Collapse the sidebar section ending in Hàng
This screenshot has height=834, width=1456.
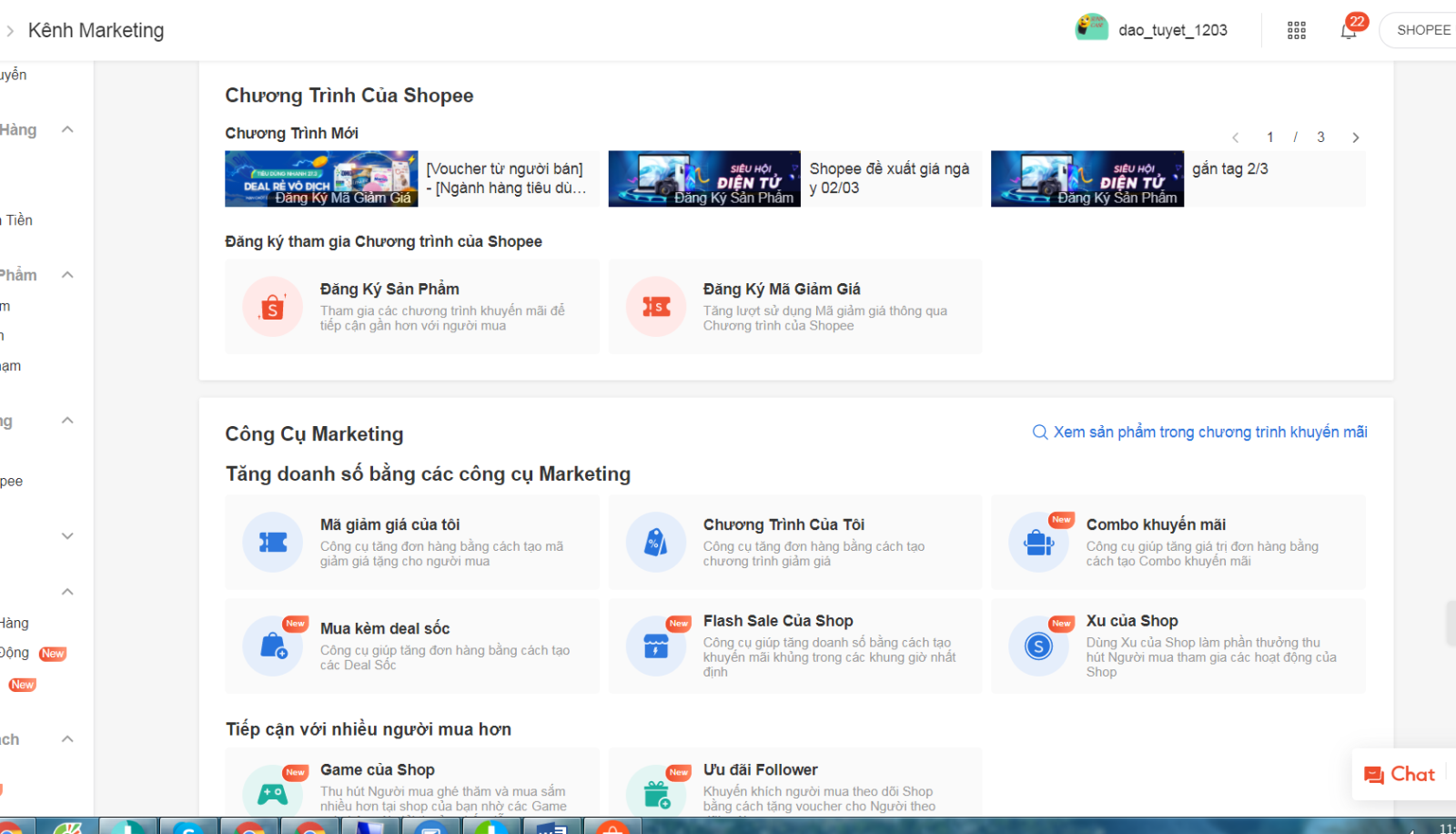[67, 129]
